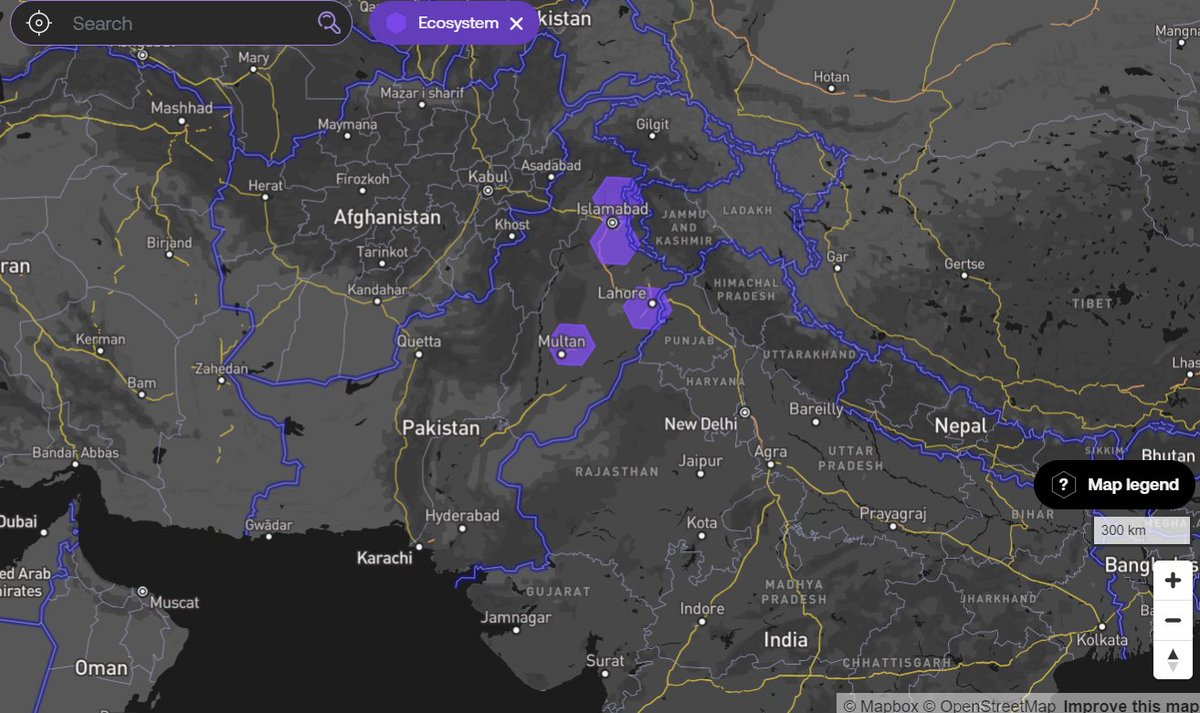Click the Oman country label
The image size is (1200, 713).
(101, 668)
